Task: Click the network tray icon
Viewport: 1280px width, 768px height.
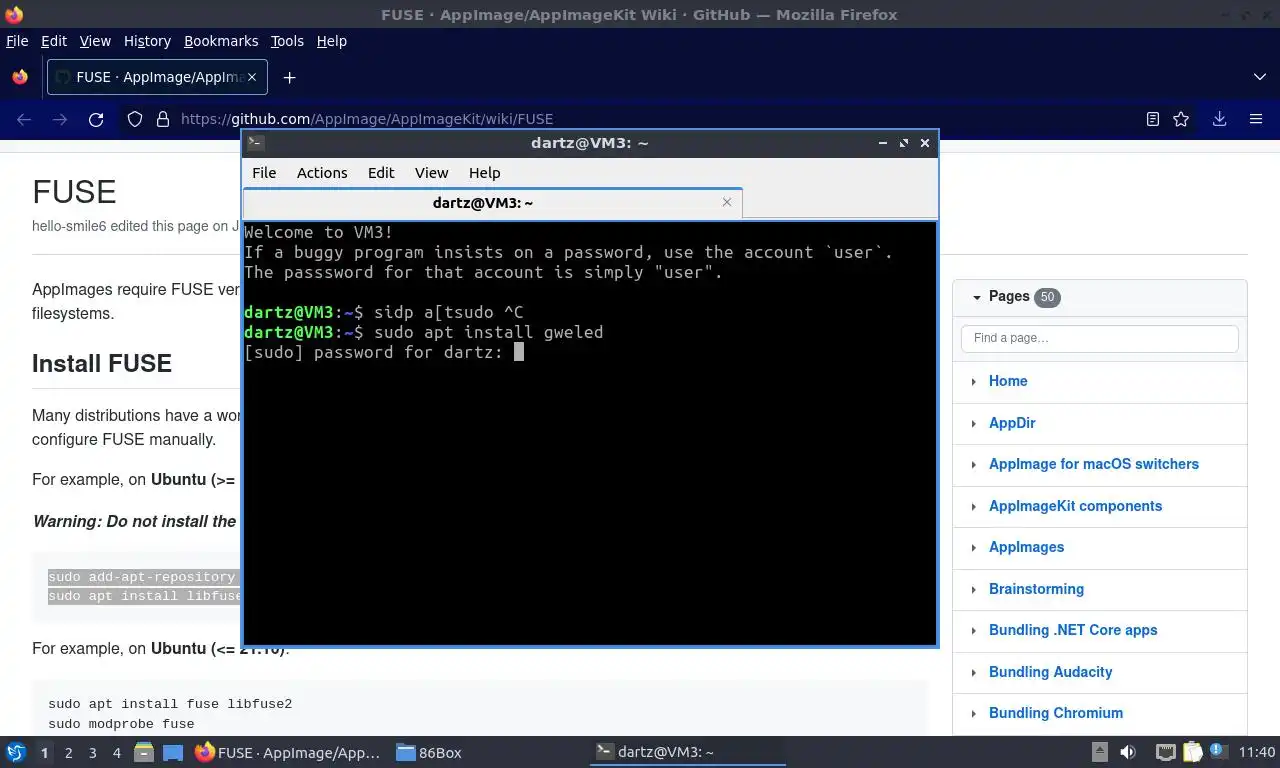Action: pyautogui.click(x=1165, y=752)
